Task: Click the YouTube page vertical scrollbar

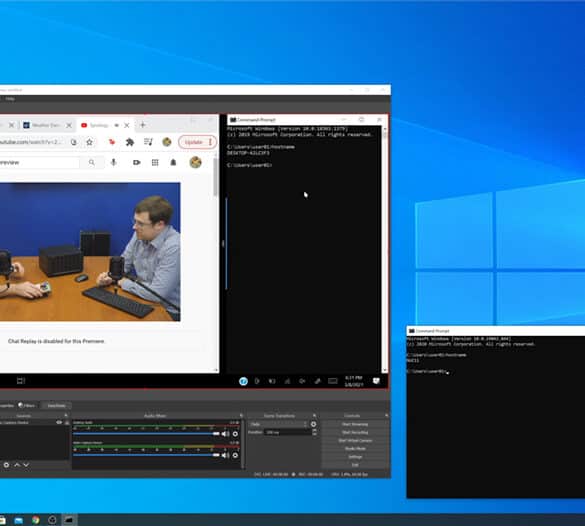Action: 216,178
